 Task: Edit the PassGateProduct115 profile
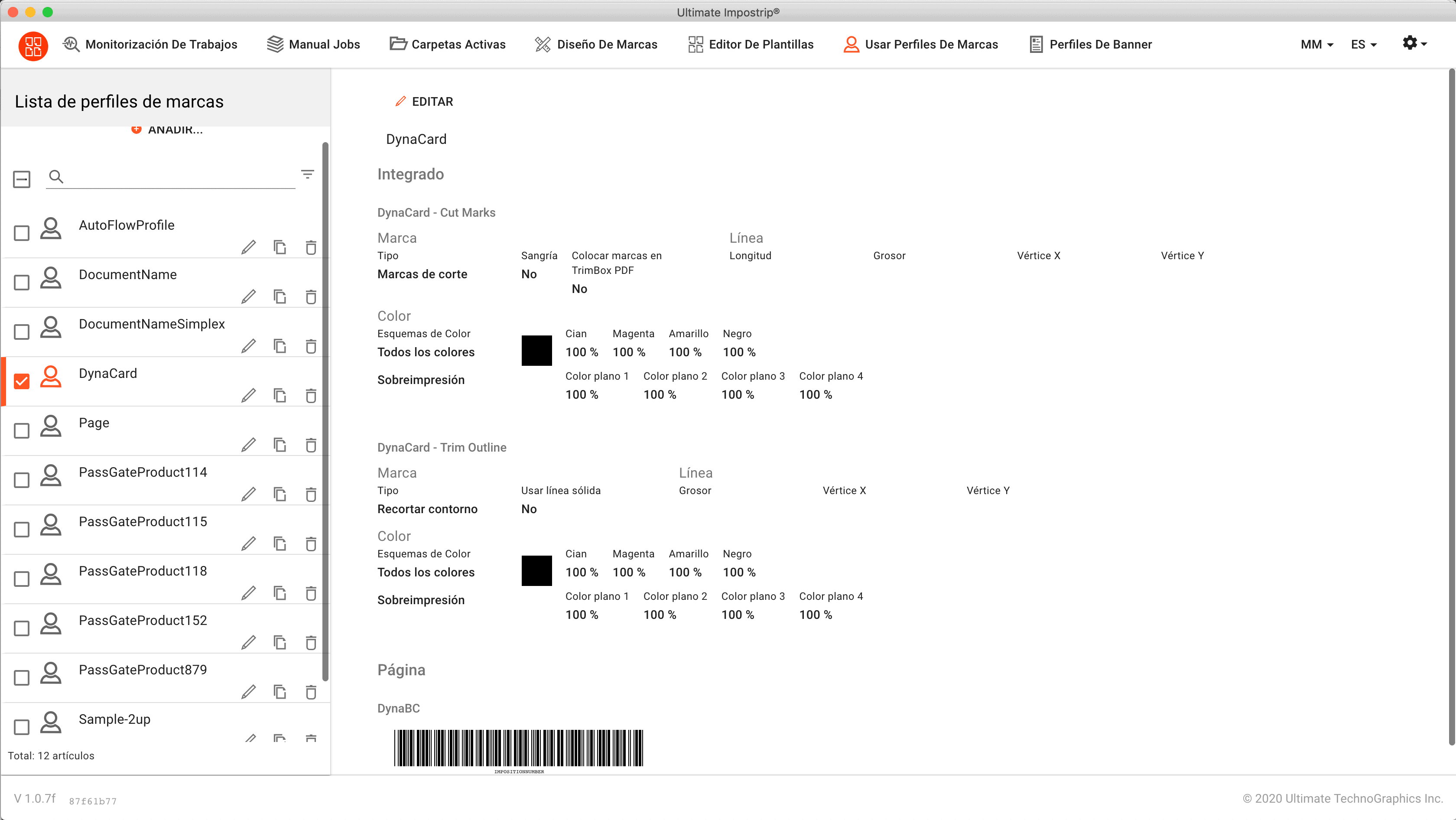click(249, 543)
